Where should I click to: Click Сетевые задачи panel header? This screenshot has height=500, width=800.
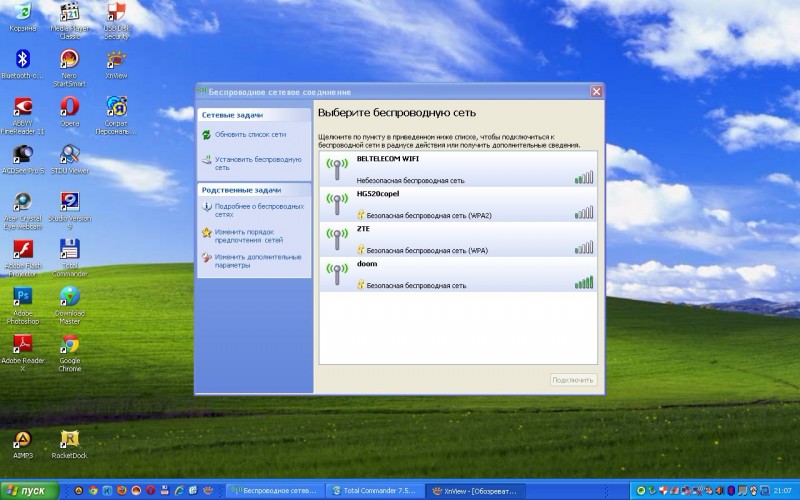254,115
